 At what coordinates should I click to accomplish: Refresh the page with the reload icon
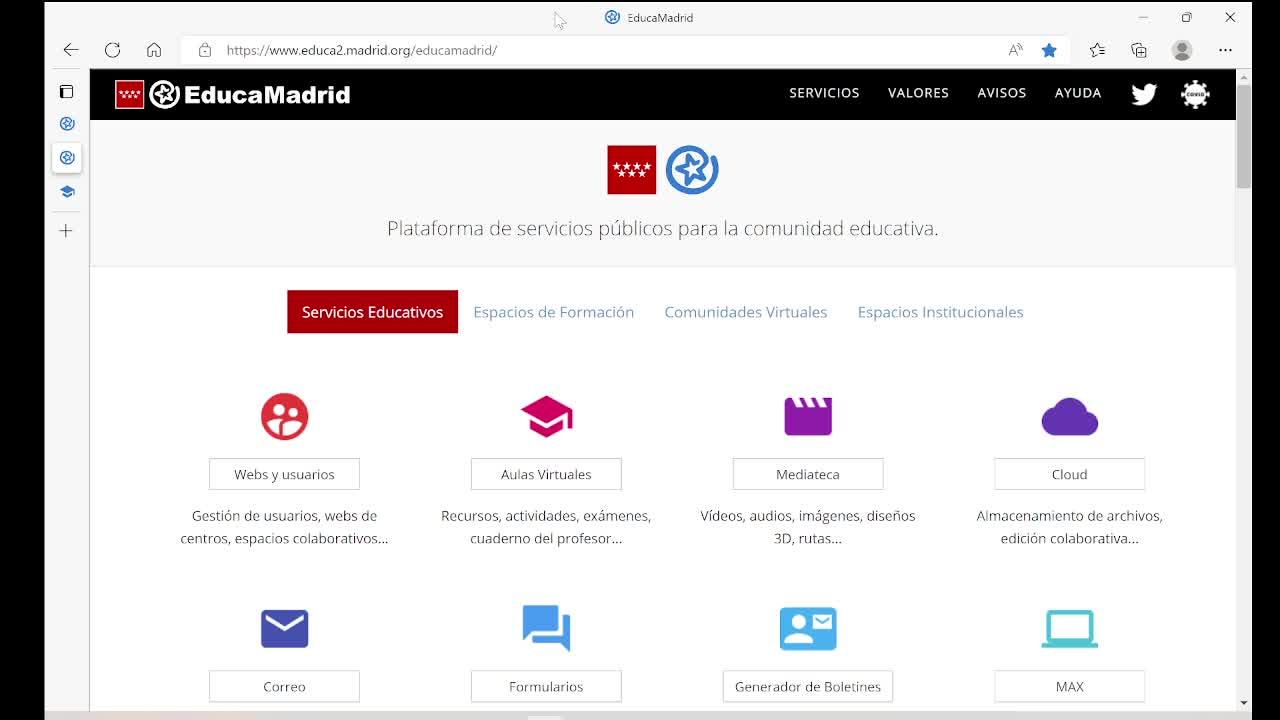[112, 50]
